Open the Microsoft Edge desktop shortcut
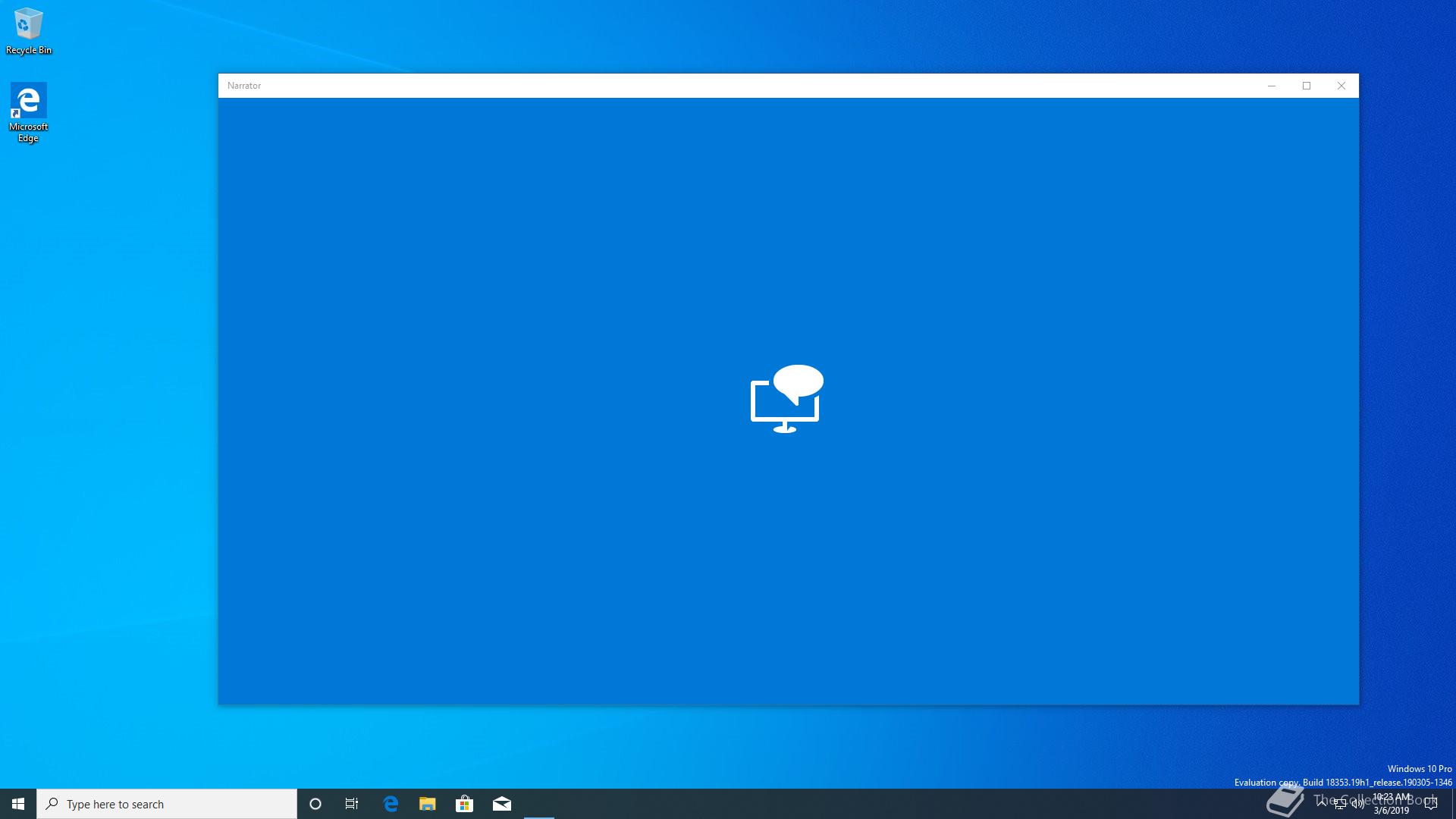Viewport: 1456px width, 819px height. click(x=28, y=111)
